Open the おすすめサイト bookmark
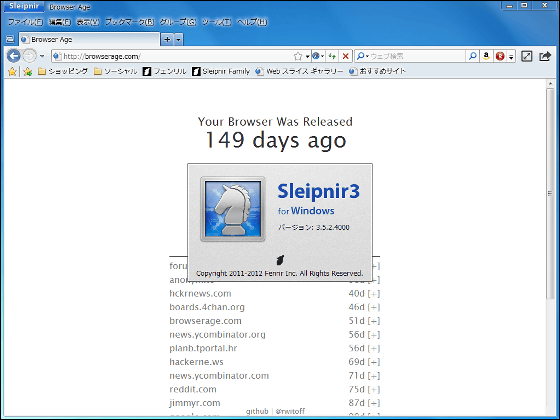The image size is (560, 420). click(377, 71)
